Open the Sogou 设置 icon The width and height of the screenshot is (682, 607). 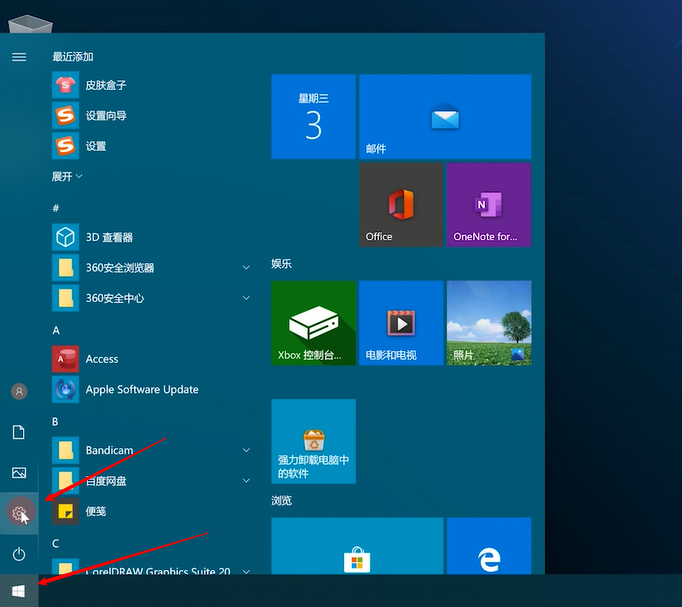[x=65, y=146]
